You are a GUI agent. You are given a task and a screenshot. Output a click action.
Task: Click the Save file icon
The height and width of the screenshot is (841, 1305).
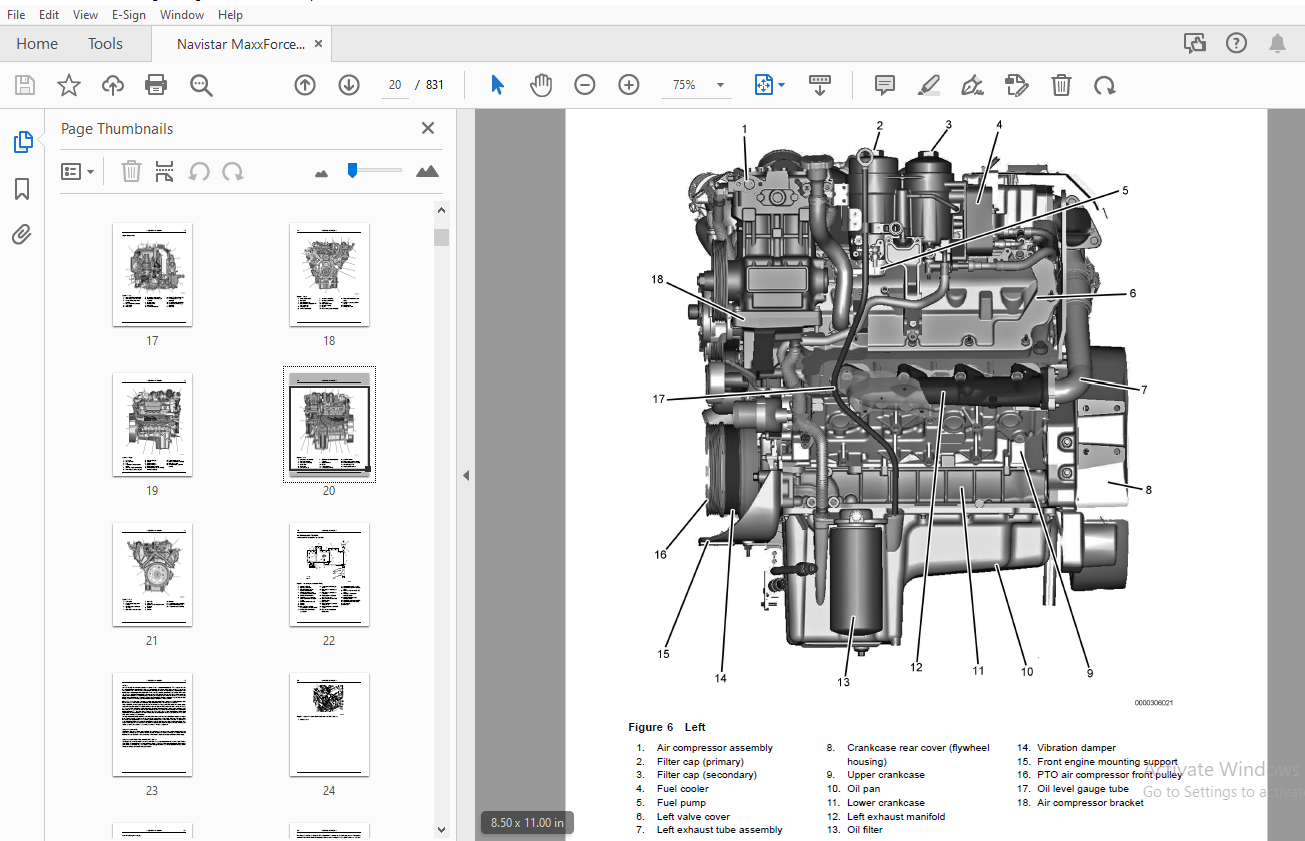click(x=25, y=85)
